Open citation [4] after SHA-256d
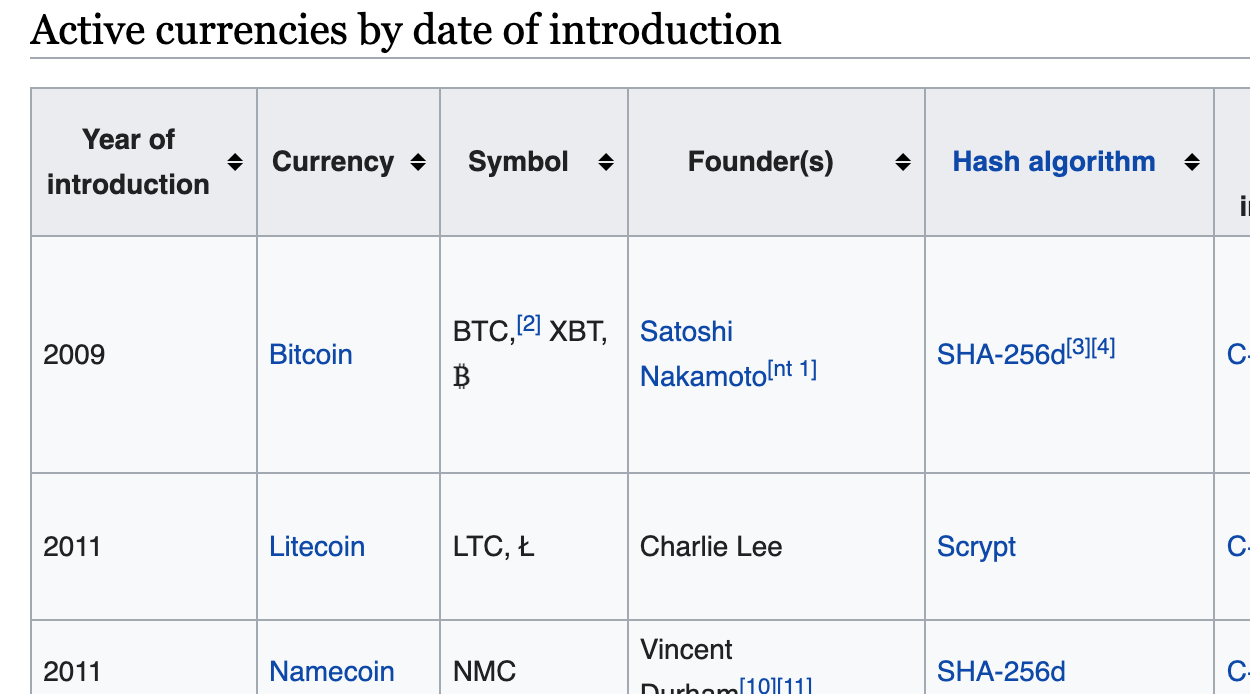The width and height of the screenshot is (1250, 694). coord(1103,348)
